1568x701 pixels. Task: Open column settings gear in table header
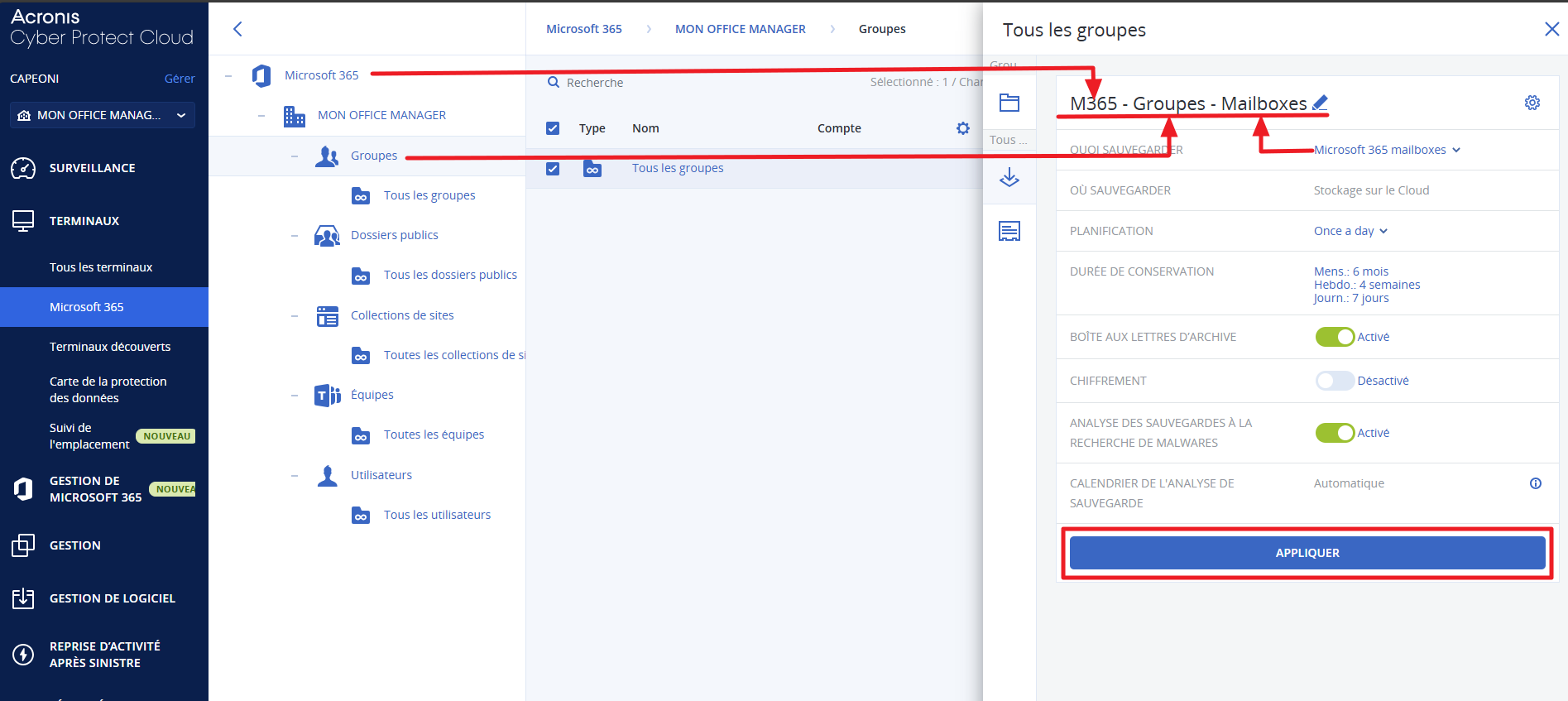pos(963,128)
